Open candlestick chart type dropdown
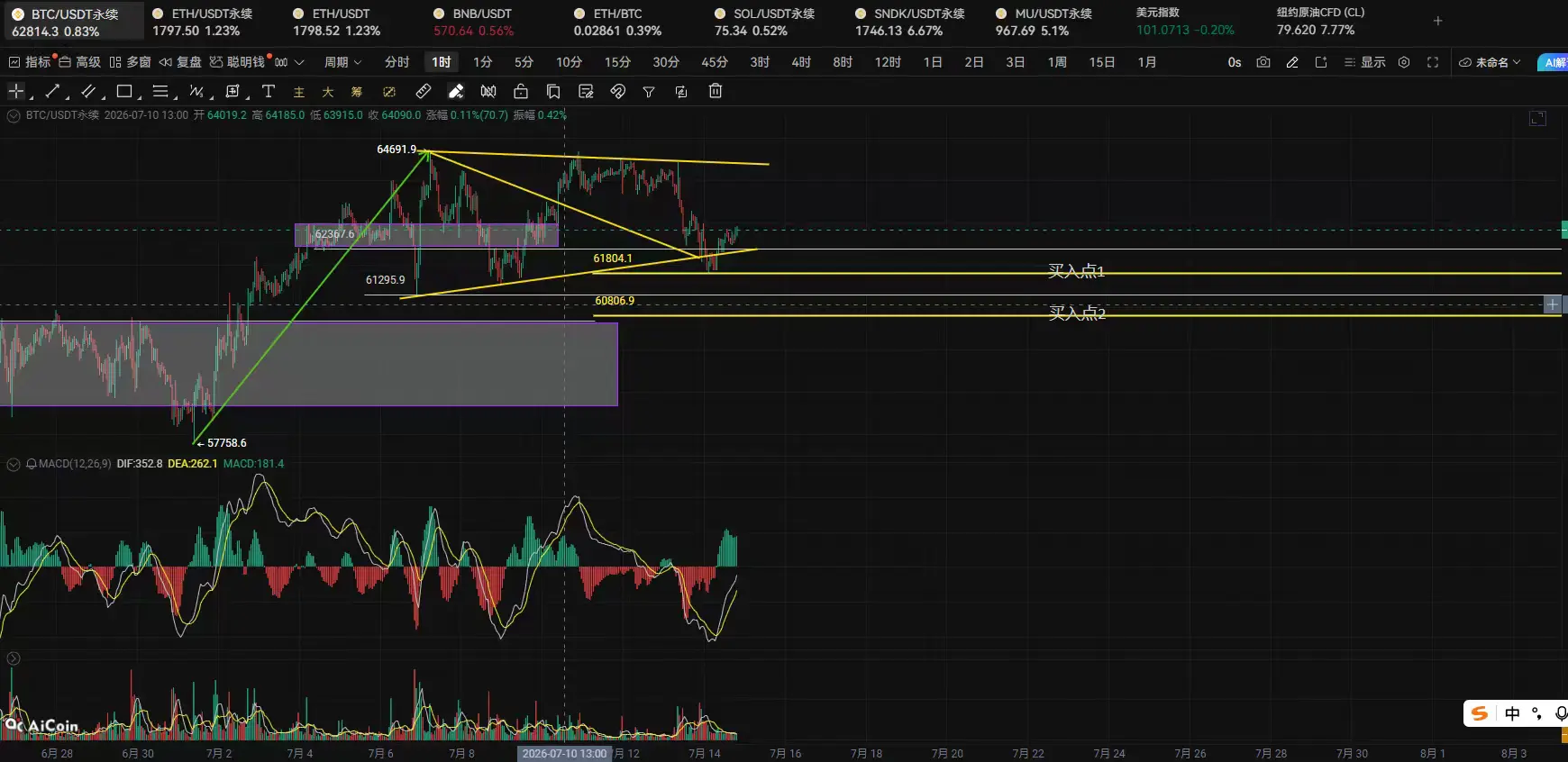 (289, 62)
